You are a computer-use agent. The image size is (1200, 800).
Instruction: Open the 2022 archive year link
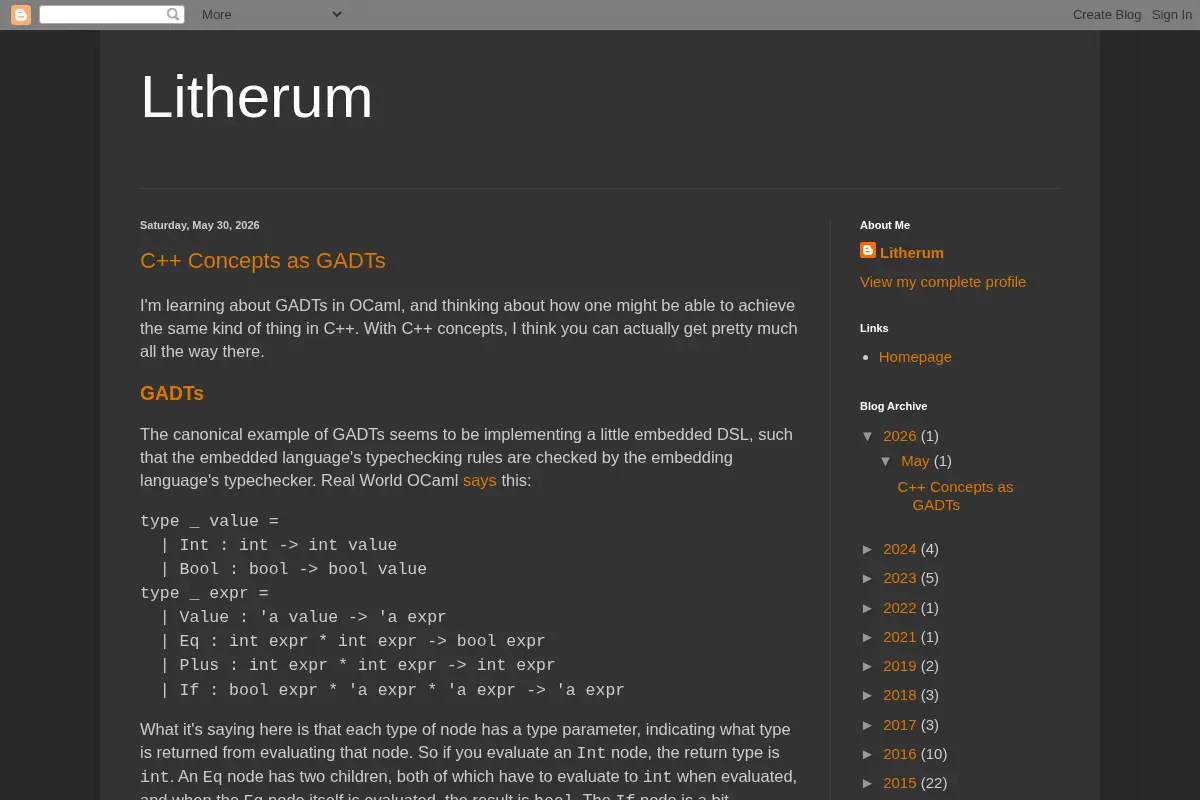900,608
